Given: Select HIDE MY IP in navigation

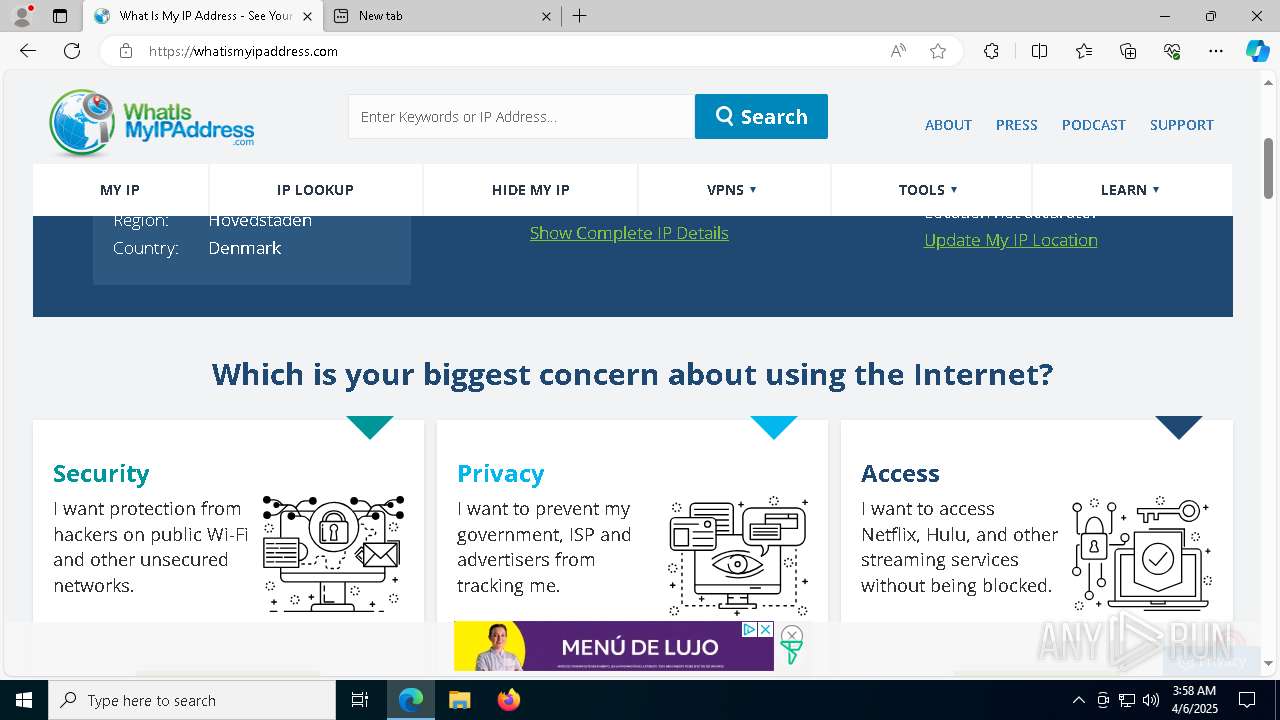Looking at the screenshot, I should point(530,190).
